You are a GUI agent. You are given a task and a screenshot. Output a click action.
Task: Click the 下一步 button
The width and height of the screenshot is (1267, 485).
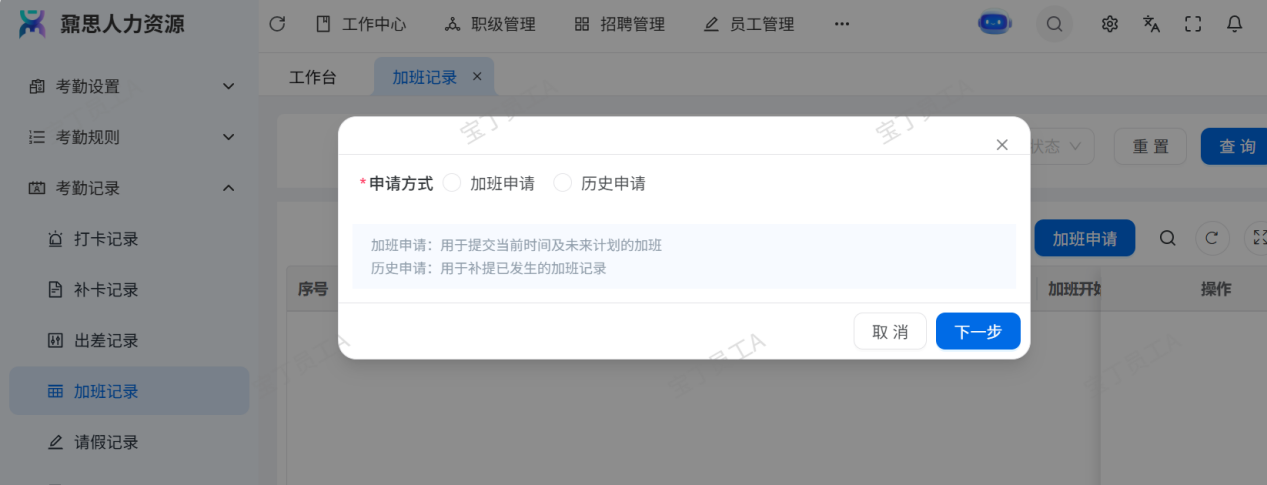[x=978, y=332]
